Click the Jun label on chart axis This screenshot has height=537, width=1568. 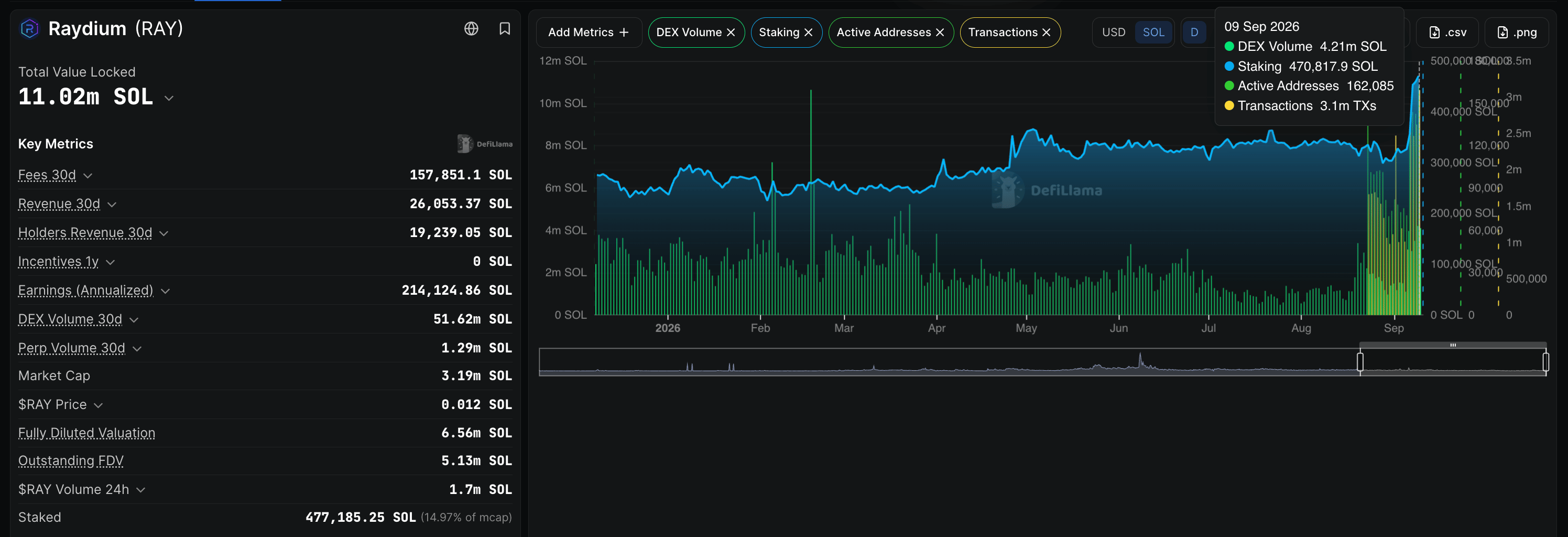pyautogui.click(x=1119, y=328)
